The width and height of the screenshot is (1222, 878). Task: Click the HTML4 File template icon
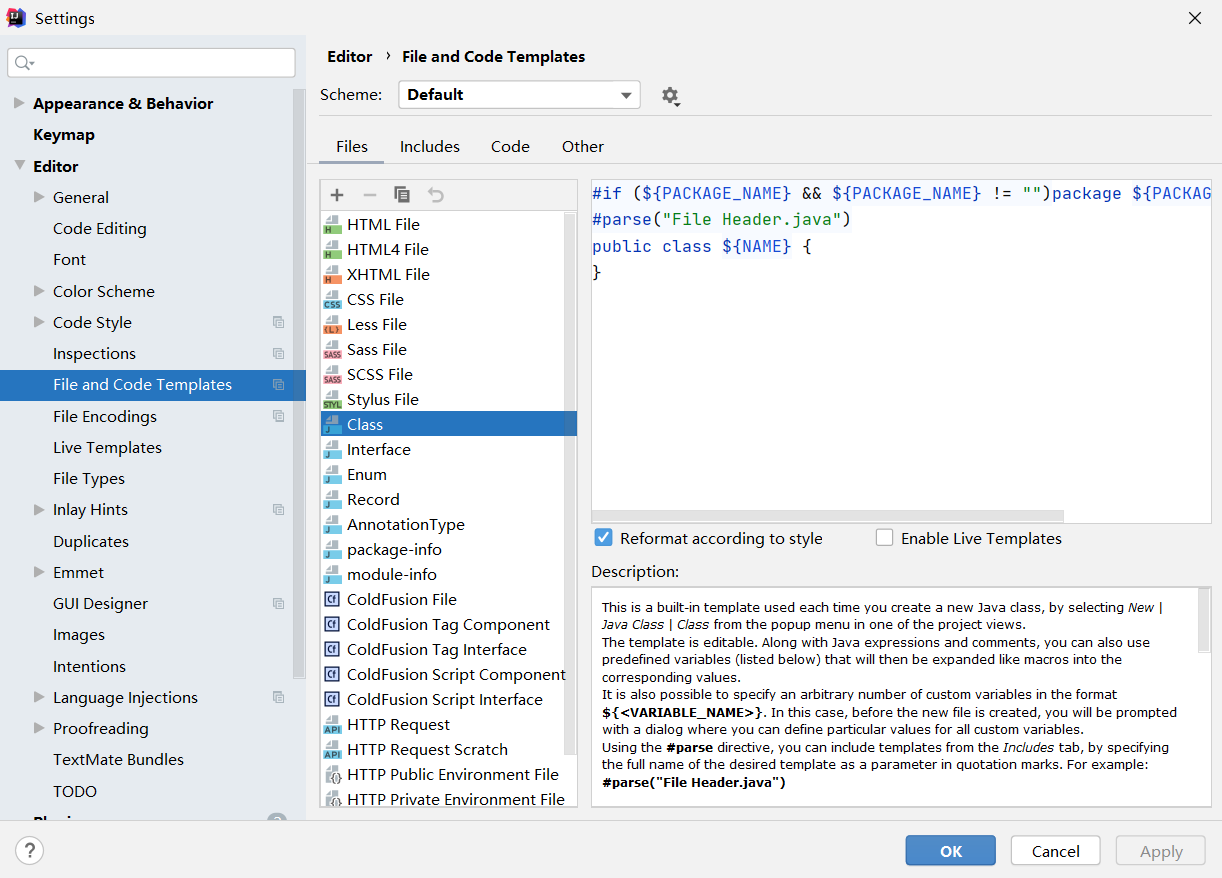(332, 250)
